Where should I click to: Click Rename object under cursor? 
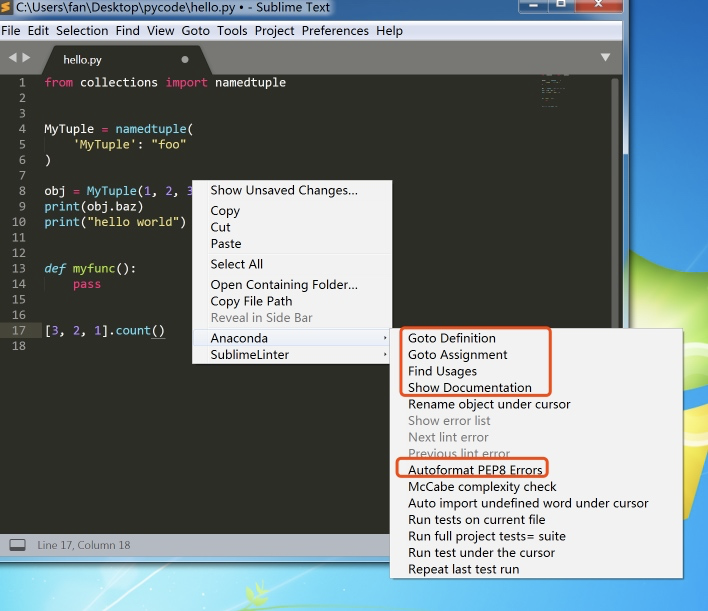point(536,404)
